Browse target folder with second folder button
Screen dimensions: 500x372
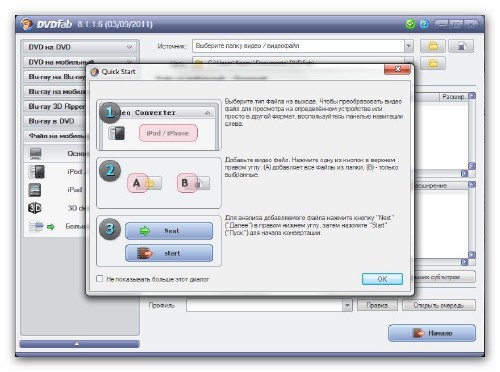(x=433, y=63)
